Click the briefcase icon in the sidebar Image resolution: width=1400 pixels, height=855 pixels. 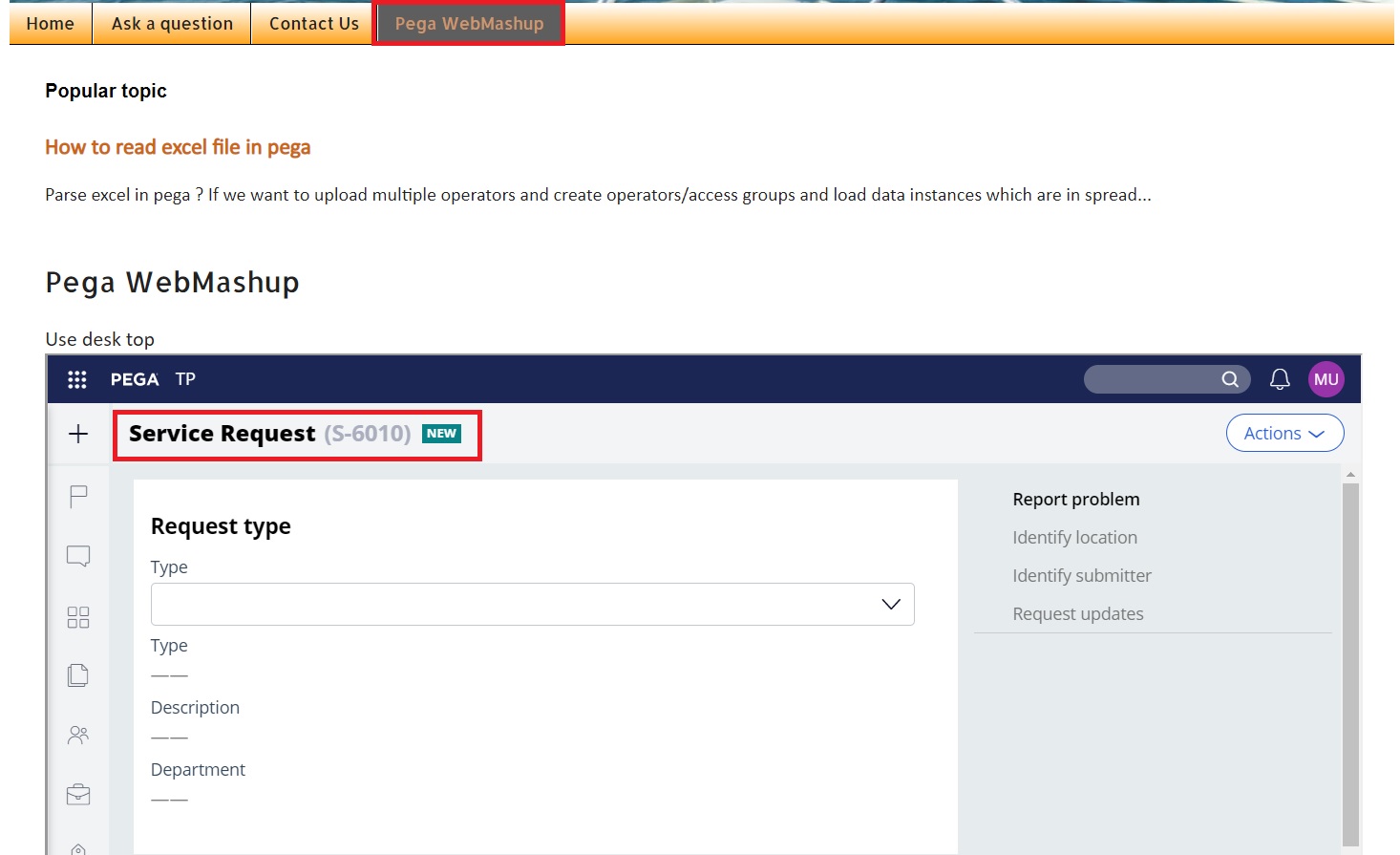pyautogui.click(x=77, y=794)
